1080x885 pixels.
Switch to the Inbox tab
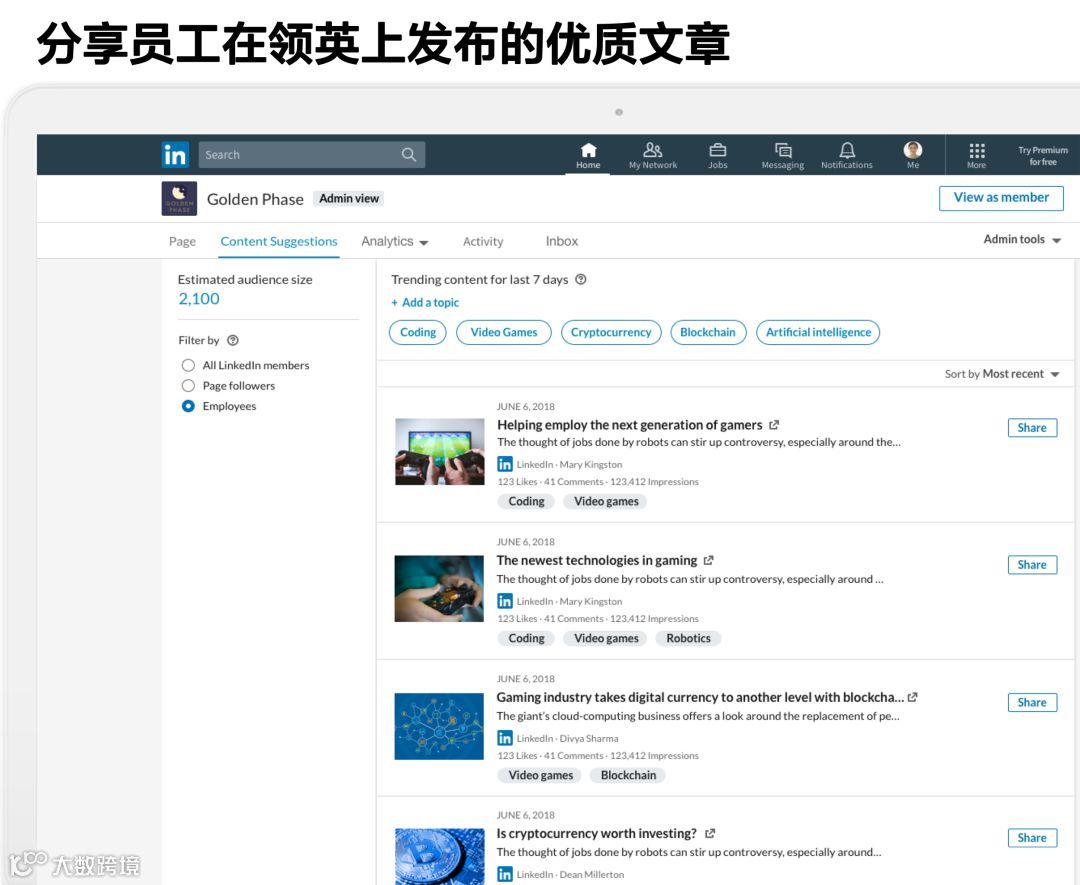pyautogui.click(x=562, y=241)
